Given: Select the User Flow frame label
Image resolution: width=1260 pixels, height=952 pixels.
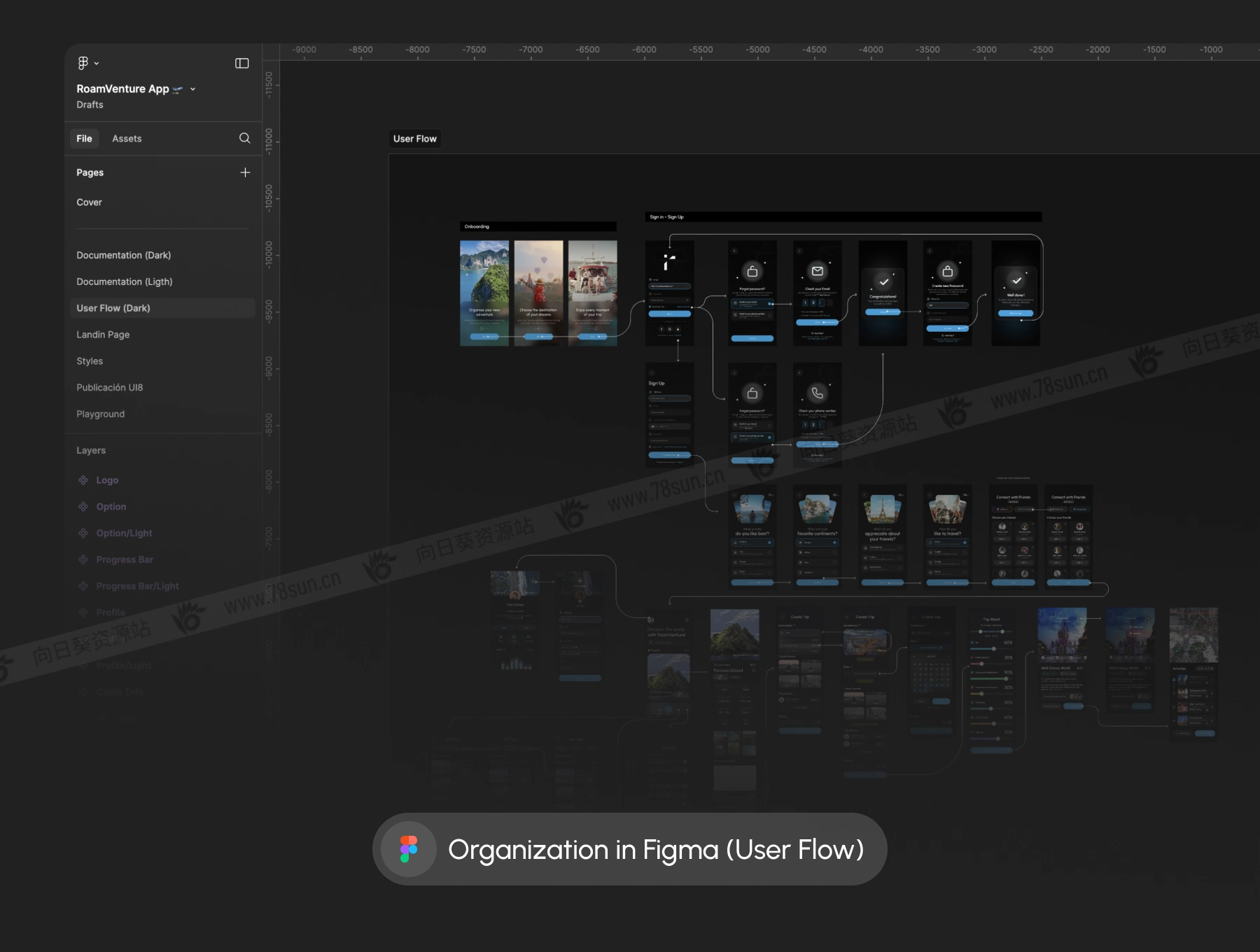Looking at the screenshot, I should click(x=414, y=139).
